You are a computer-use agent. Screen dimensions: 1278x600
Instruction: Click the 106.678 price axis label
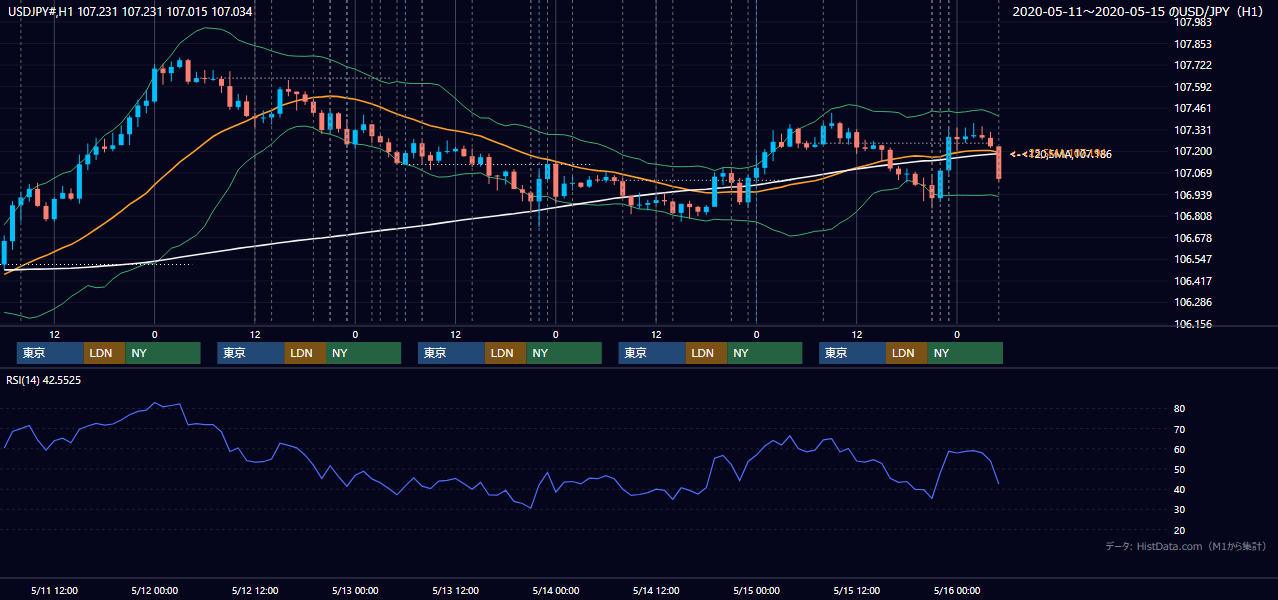[x=1191, y=238]
